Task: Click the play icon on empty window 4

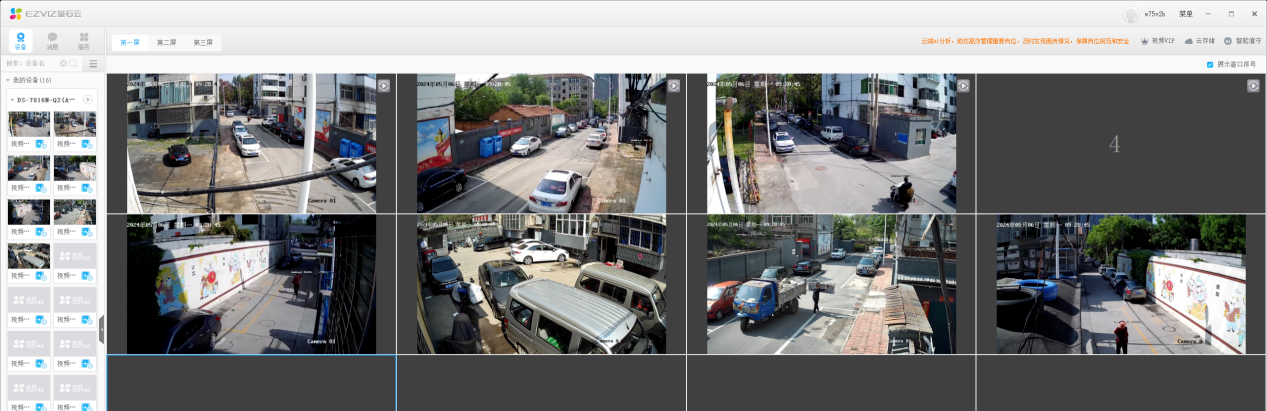Action: tap(1253, 86)
